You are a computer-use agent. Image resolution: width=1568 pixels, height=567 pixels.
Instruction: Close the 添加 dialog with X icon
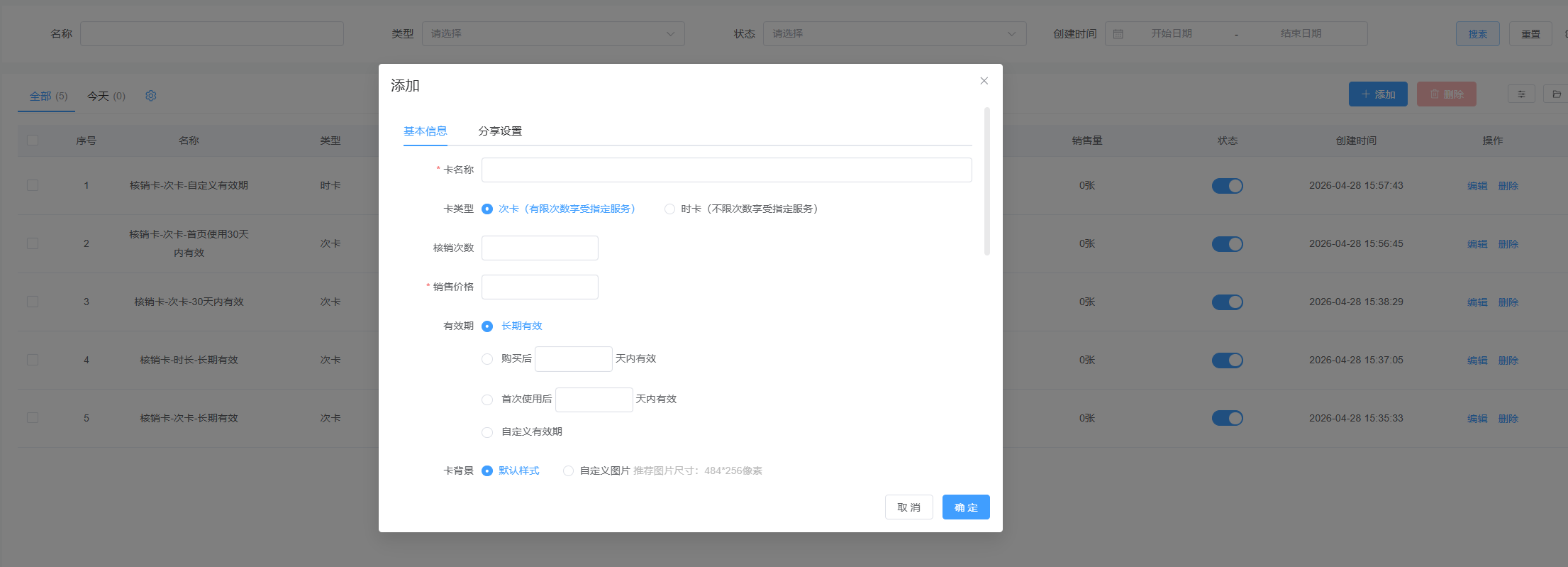[x=984, y=81]
